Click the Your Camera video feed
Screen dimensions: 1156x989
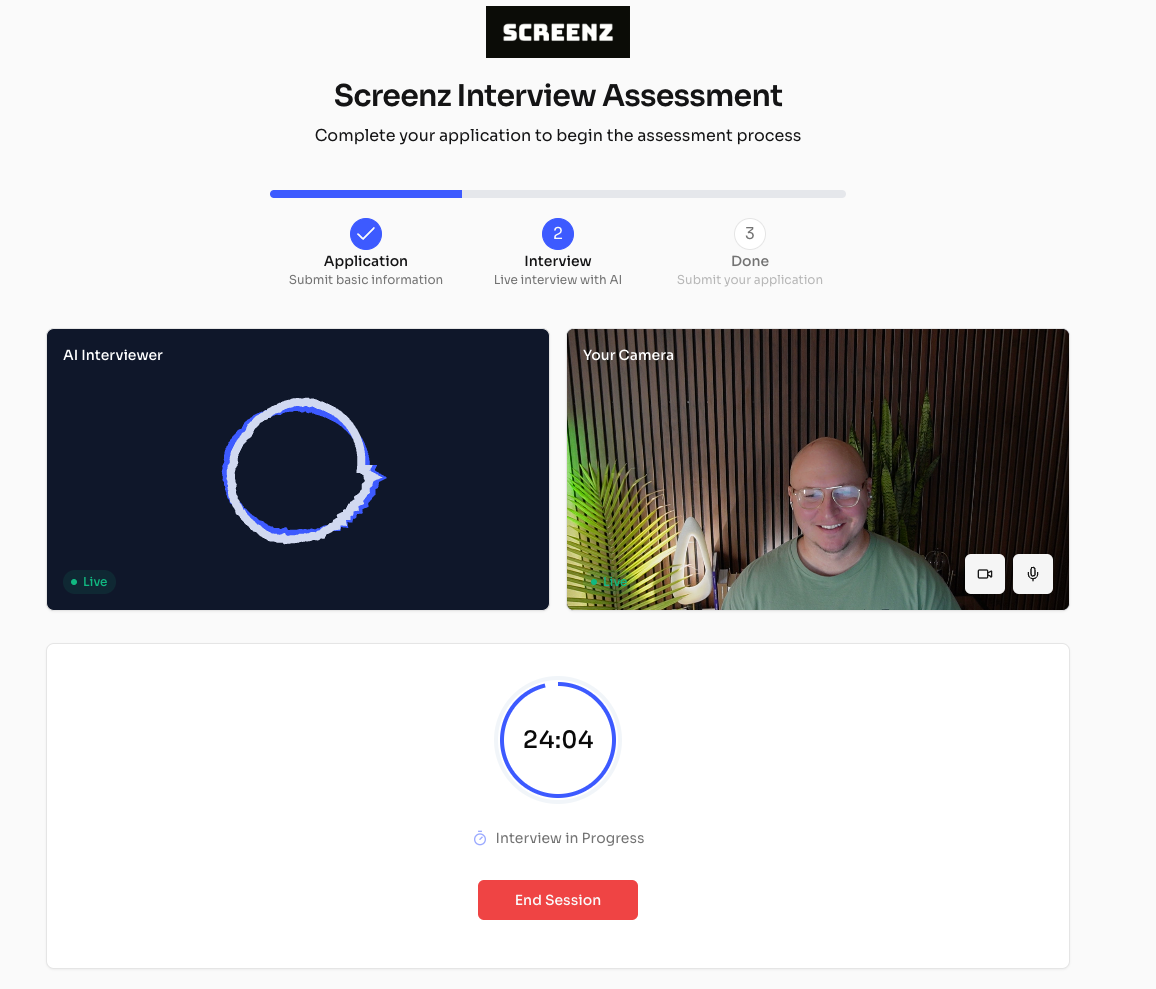(818, 469)
